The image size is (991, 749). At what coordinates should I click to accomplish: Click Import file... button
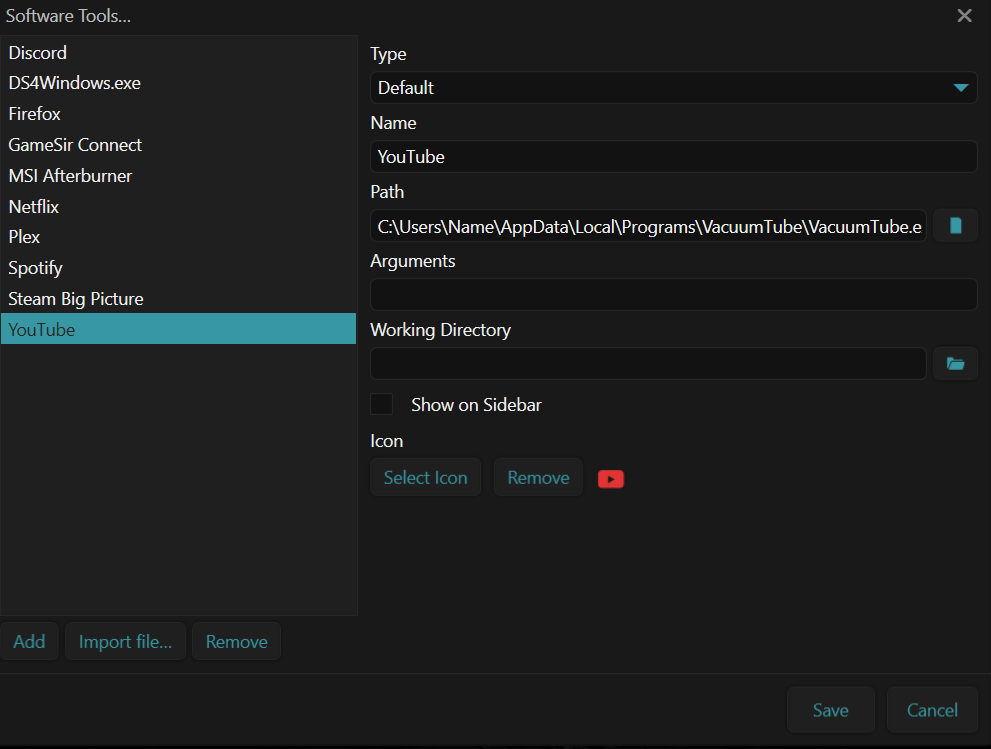coord(125,641)
